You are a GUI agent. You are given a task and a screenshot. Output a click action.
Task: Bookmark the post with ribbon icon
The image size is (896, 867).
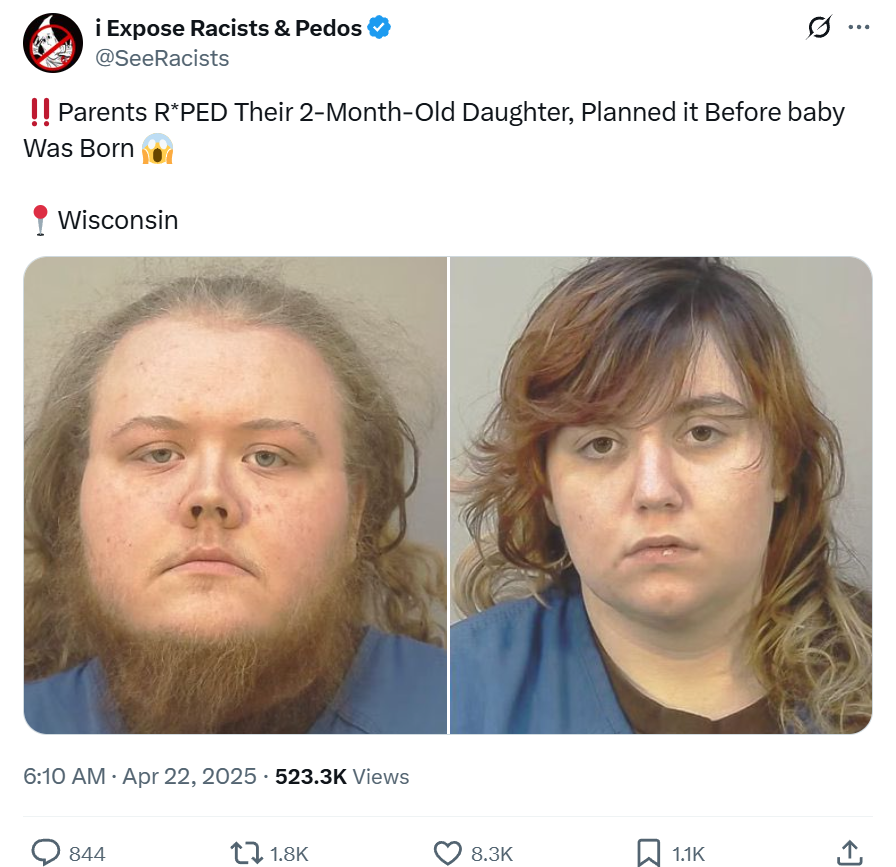coord(649,853)
